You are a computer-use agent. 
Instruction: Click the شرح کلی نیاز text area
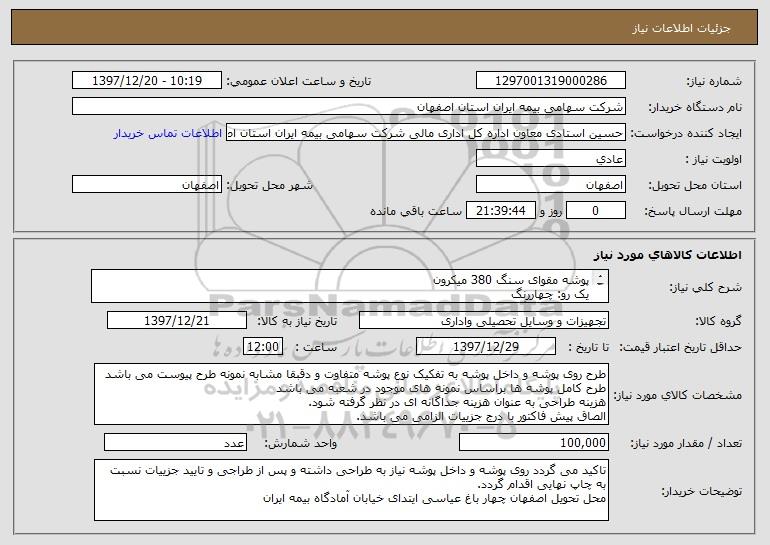click(x=350, y=286)
